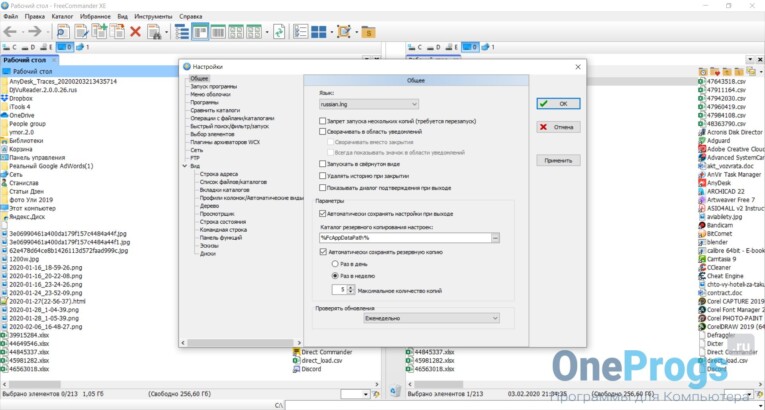Click the red X delete toolbar icon
Image resolution: width=765 pixels, height=410 pixels.
[135, 32]
